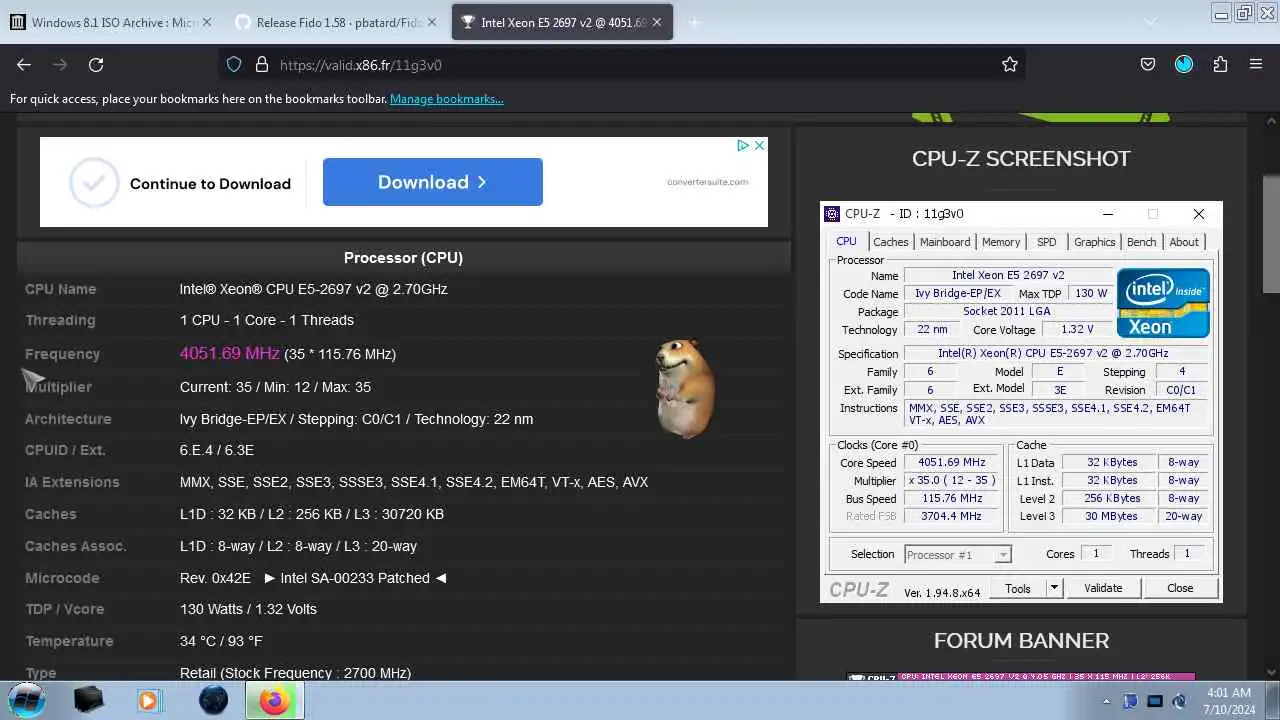Viewport: 1280px width, 720px height.
Task: Show site security via padlock icon
Action: (x=262, y=64)
